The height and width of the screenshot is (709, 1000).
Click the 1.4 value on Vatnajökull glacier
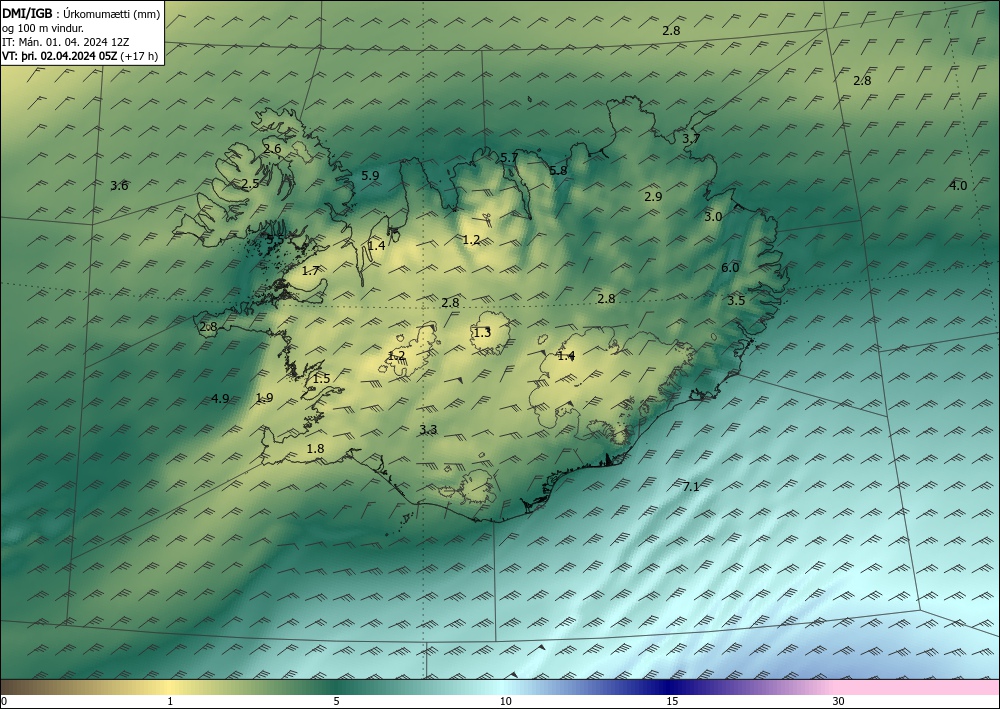click(566, 356)
